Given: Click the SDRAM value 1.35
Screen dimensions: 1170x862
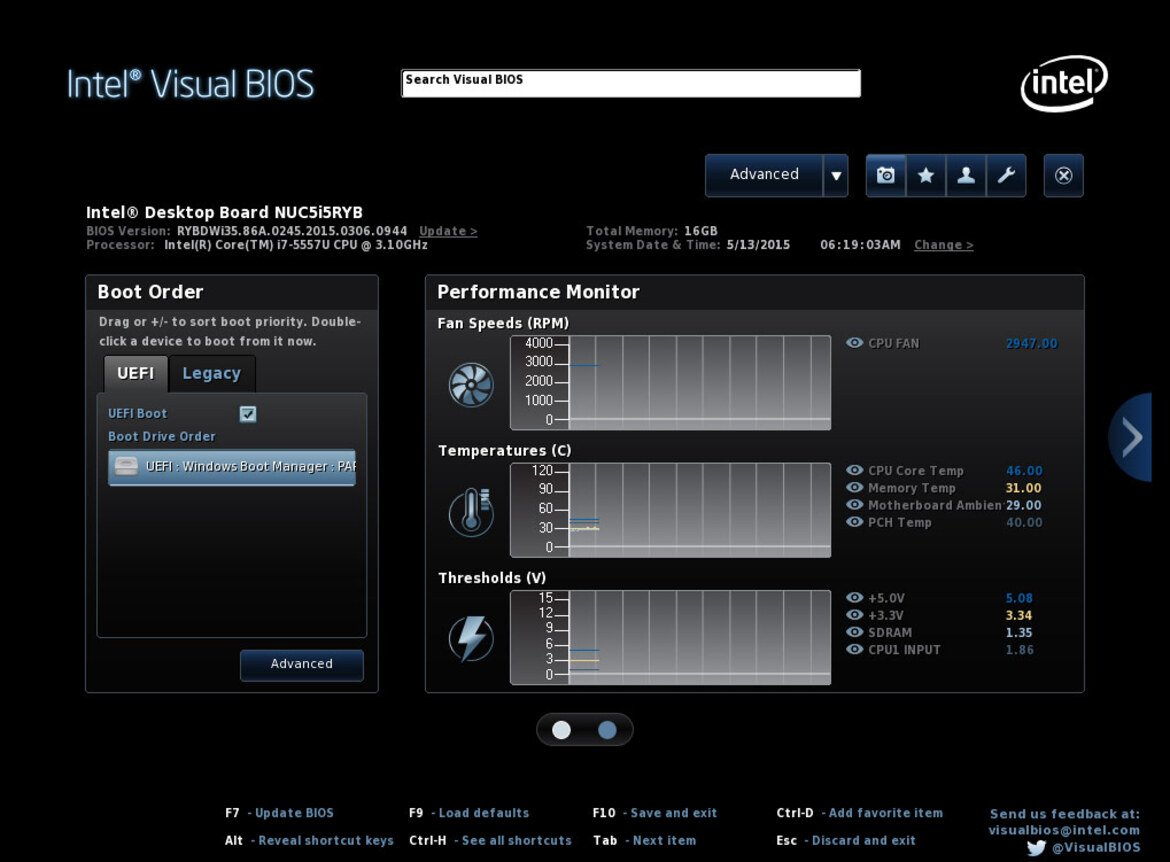Looking at the screenshot, I should tap(1019, 633).
